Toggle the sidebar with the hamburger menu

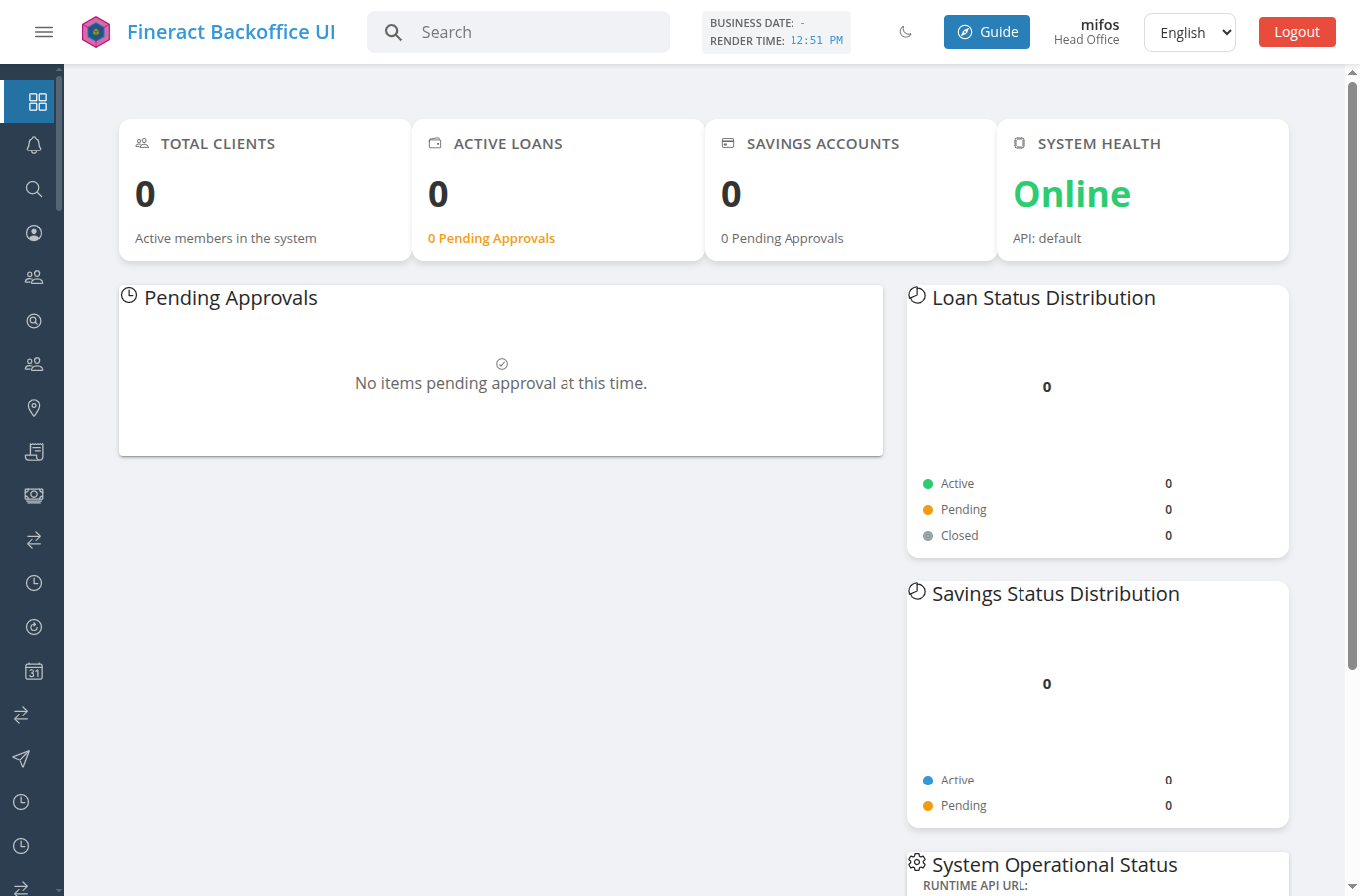coord(44,32)
